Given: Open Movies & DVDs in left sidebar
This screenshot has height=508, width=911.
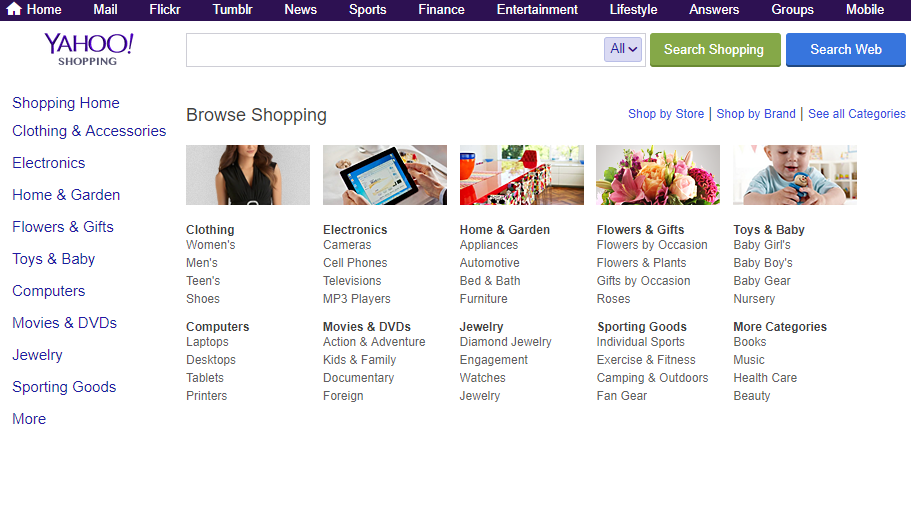Looking at the screenshot, I should click(64, 323).
